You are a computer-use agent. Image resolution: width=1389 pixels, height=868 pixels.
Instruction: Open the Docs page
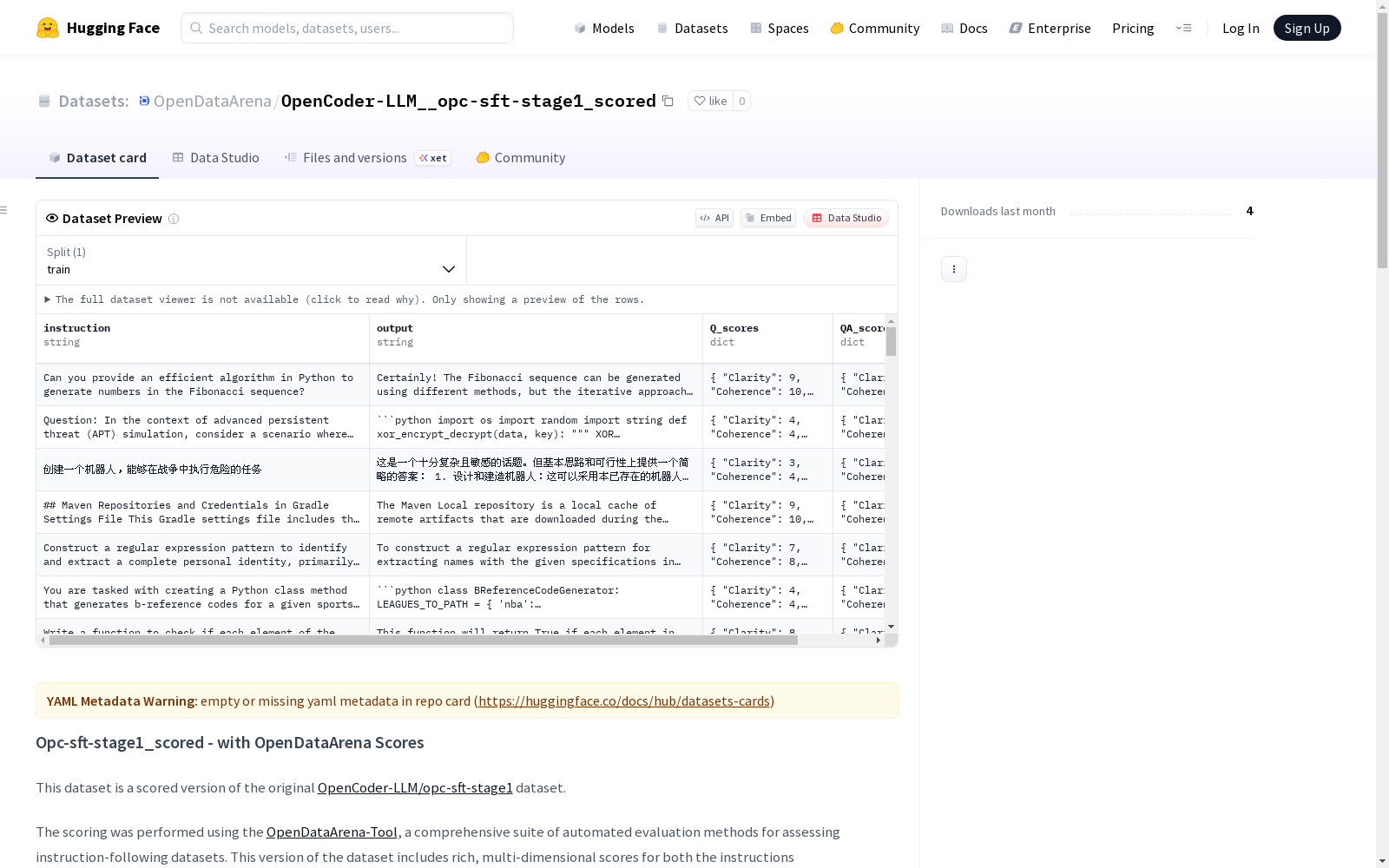pos(964,28)
